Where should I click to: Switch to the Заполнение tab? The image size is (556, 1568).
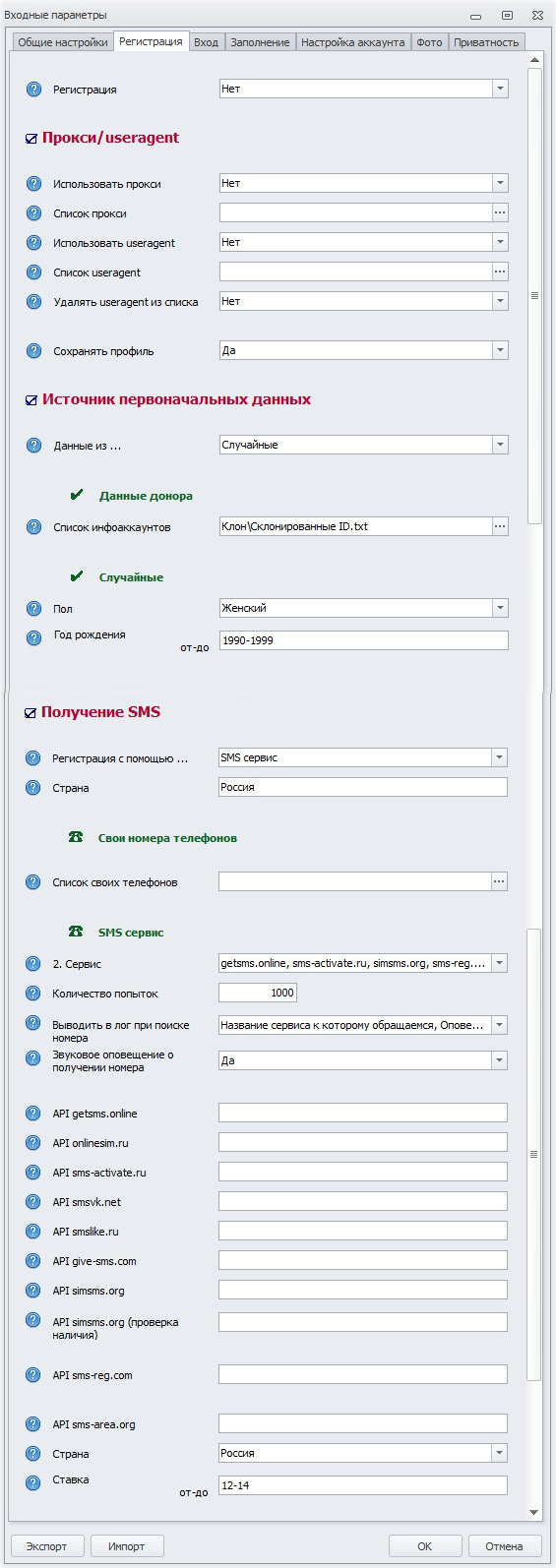pyautogui.click(x=260, y=42)
